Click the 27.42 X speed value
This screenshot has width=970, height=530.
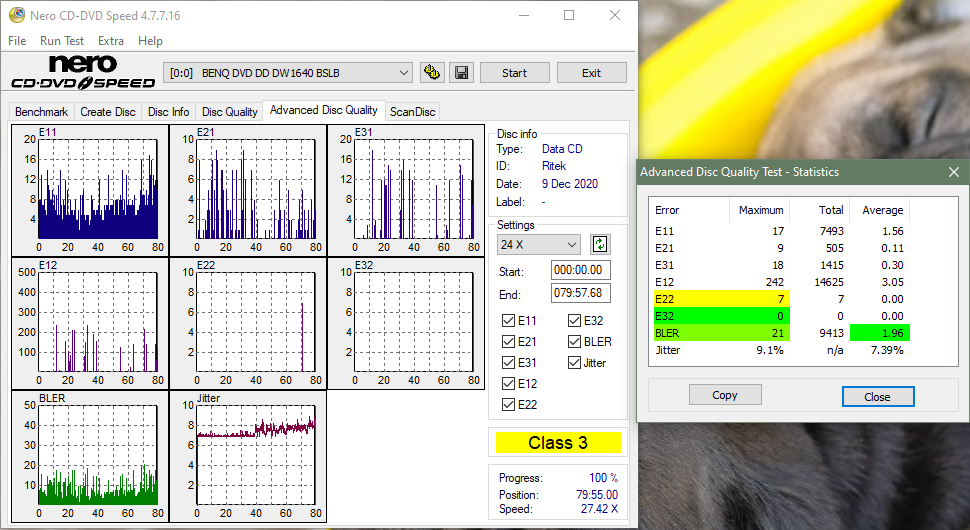click(x=599, y=509)
